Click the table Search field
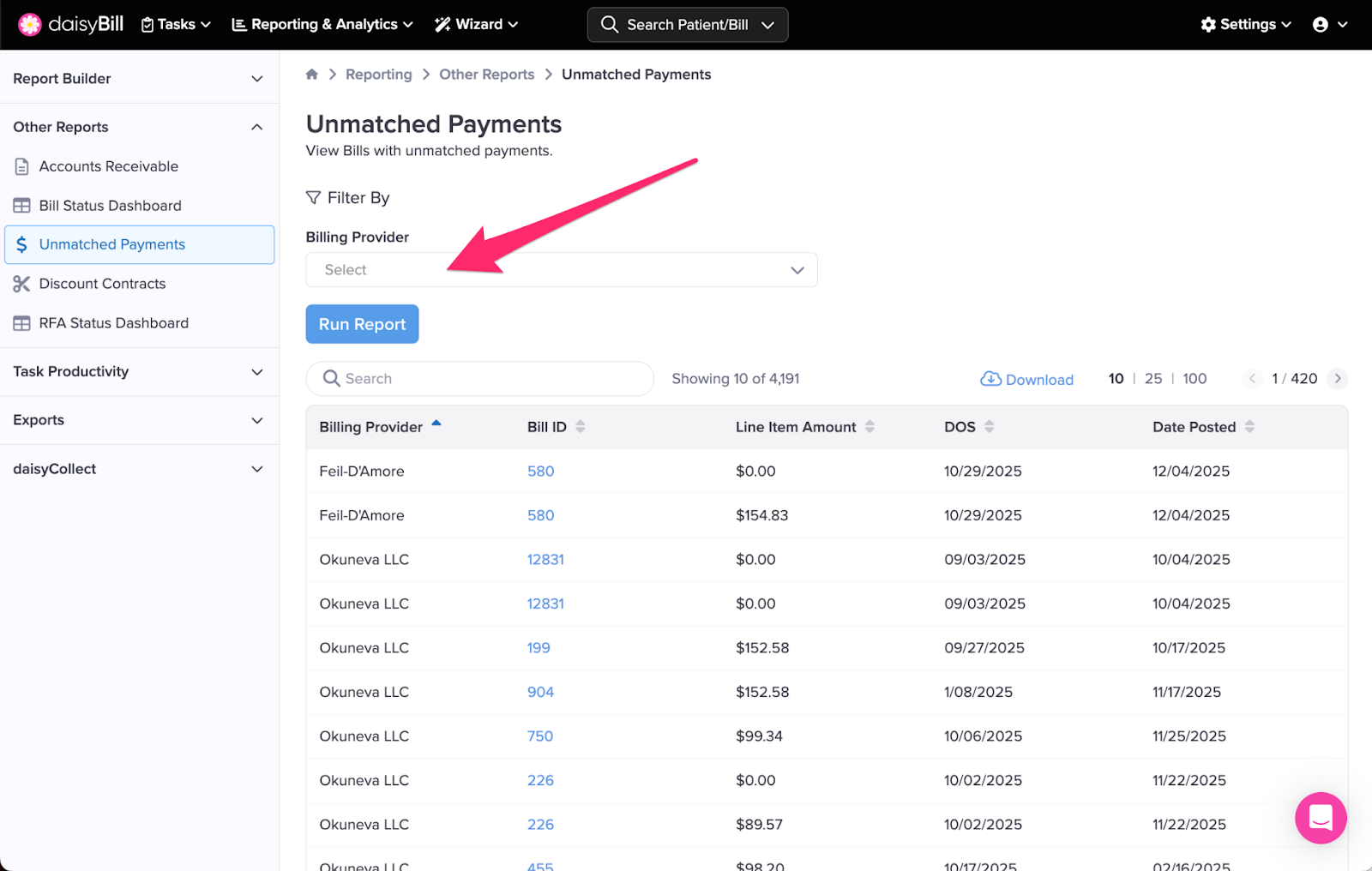 click(480, 379)
